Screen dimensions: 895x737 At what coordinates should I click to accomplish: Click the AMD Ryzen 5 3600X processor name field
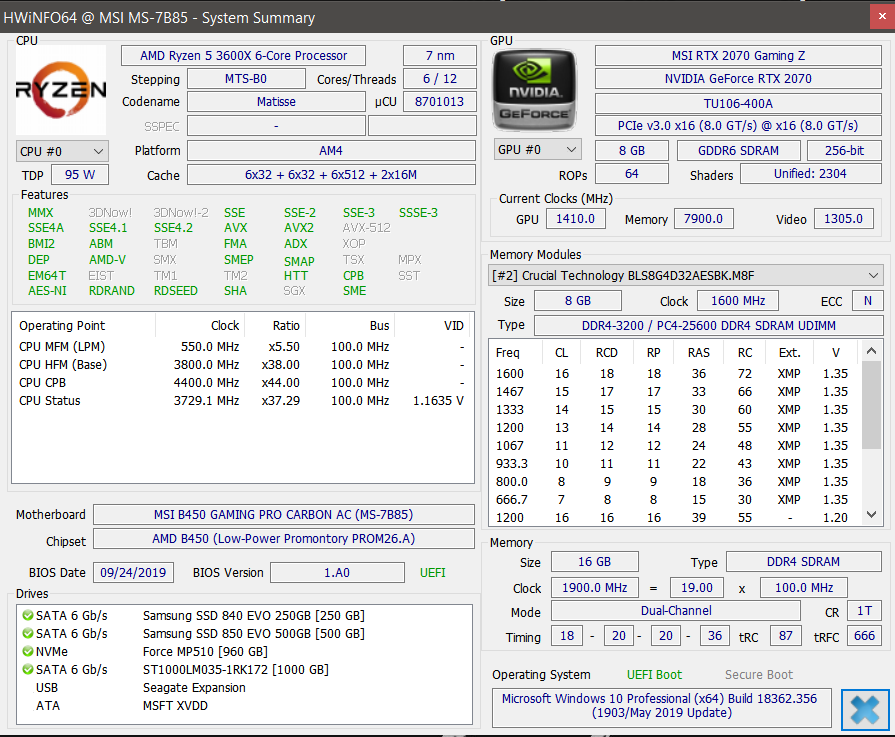click(244, 56)
